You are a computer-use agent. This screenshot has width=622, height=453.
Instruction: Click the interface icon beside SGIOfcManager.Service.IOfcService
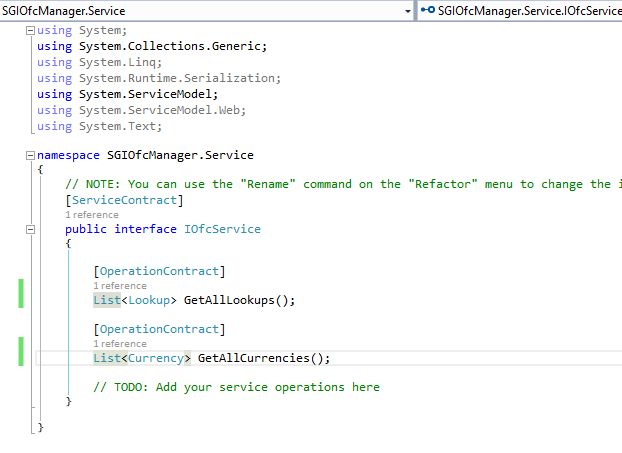(x=428, y=10)
